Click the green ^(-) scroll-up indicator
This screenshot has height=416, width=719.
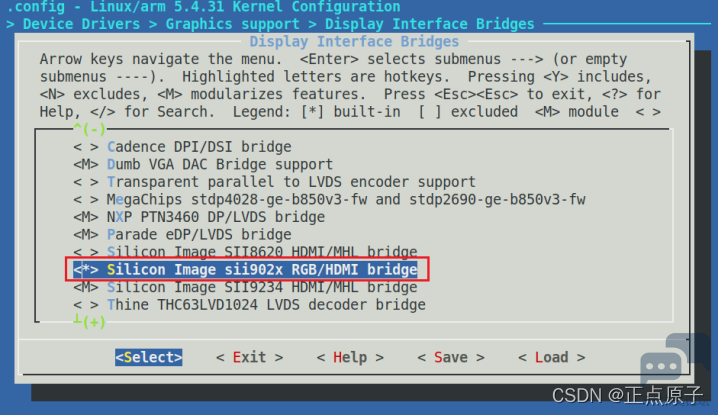point(89,129)
